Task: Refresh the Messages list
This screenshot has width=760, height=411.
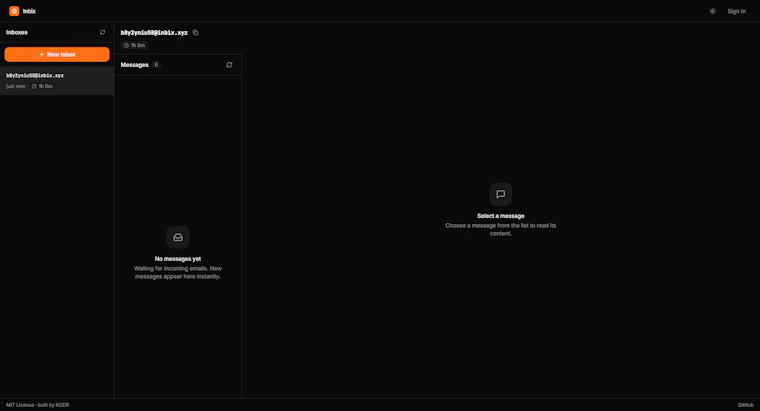Action: [229, 64]
